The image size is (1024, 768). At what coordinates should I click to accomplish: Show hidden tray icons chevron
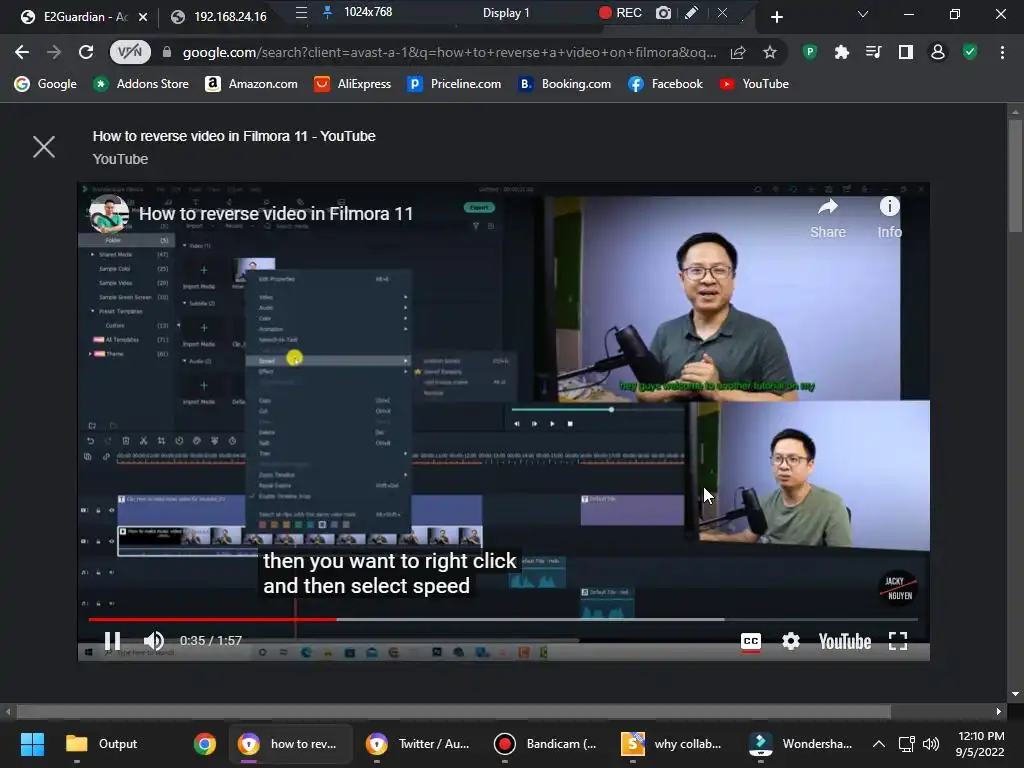coord(878,744)
